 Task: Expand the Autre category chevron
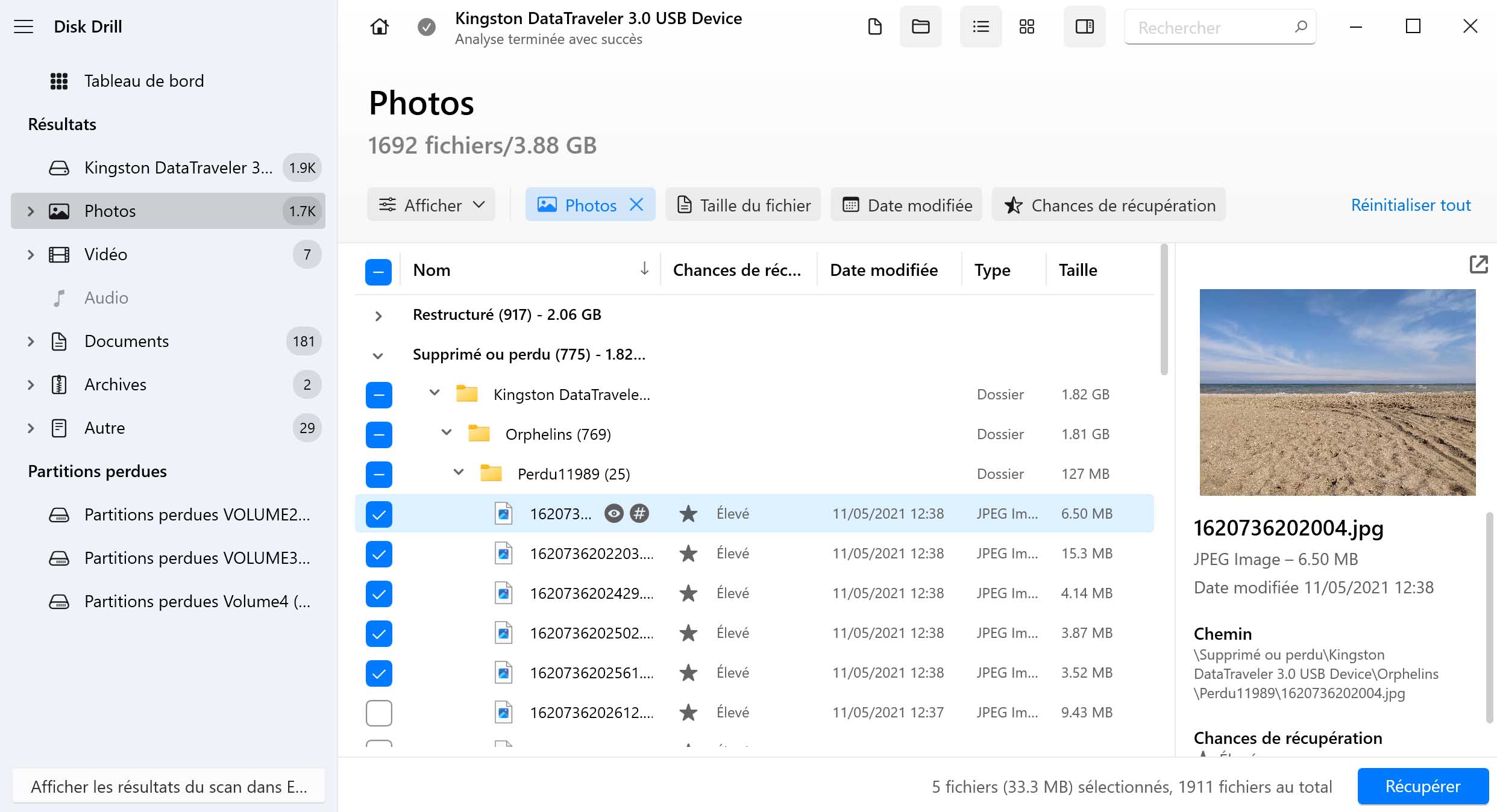point(31,428)
